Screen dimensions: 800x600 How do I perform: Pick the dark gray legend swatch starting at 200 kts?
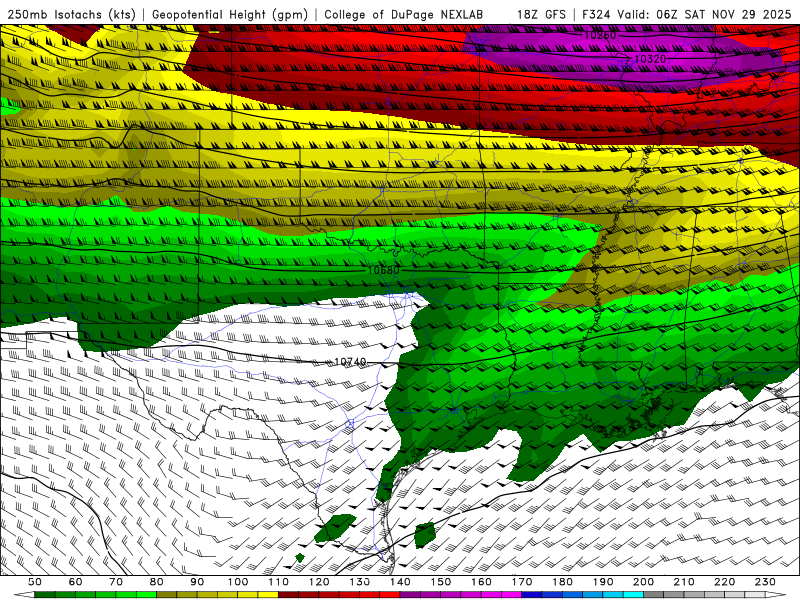(x=654, y=595)
